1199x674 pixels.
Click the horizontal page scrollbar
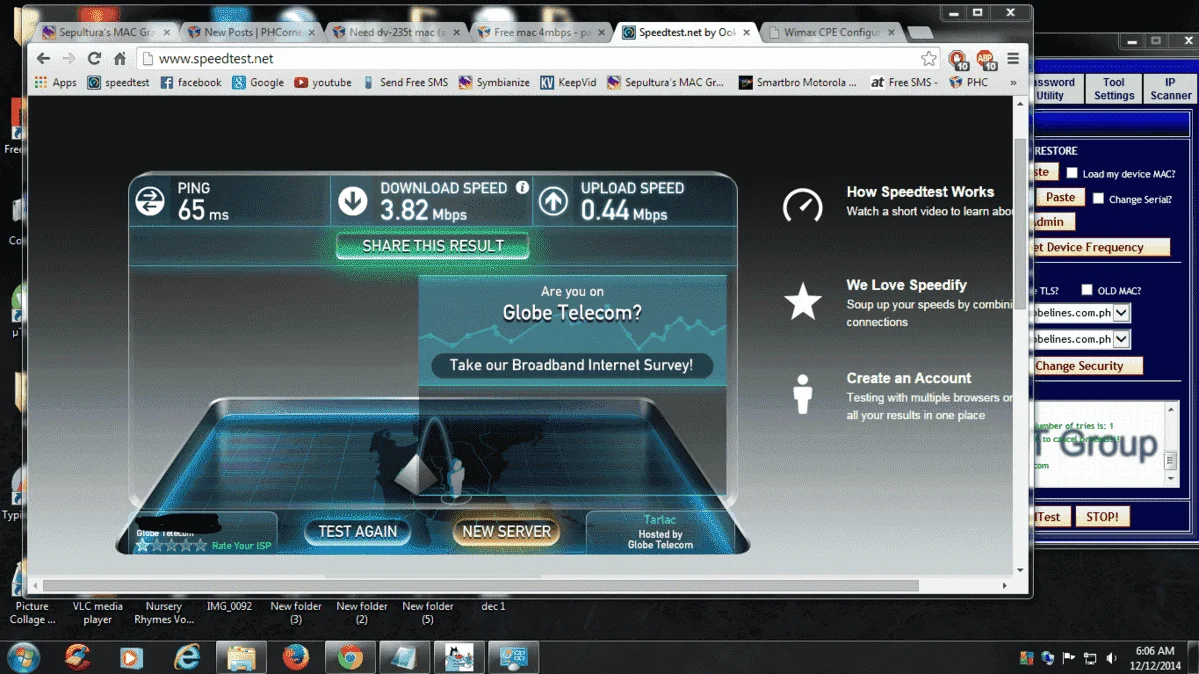pos(481,585)
